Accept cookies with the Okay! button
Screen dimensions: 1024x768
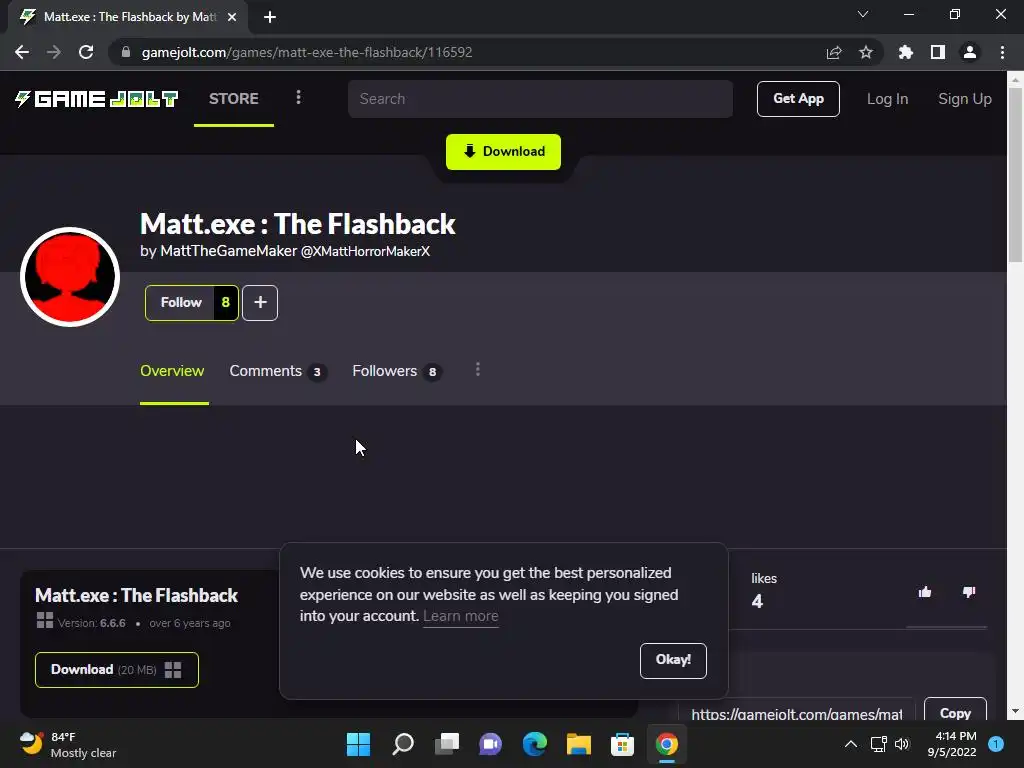tap(673, 660)
